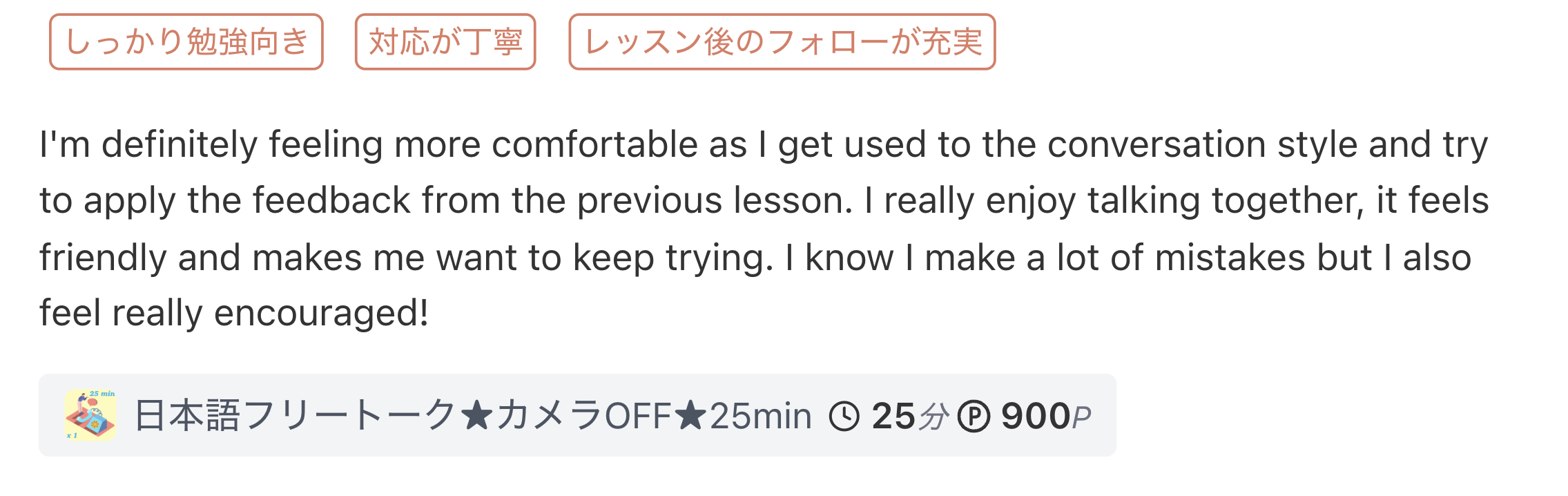Click the review line starting "friendly and makes me"
The width and height of the screenshot is (1568, 496).
[755, 258]
